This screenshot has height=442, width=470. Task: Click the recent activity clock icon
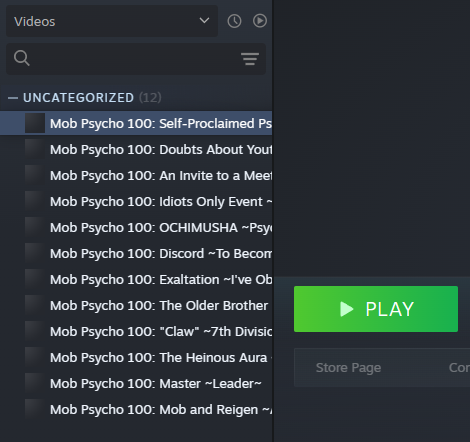pyautogui.click(x=234, y=21)
